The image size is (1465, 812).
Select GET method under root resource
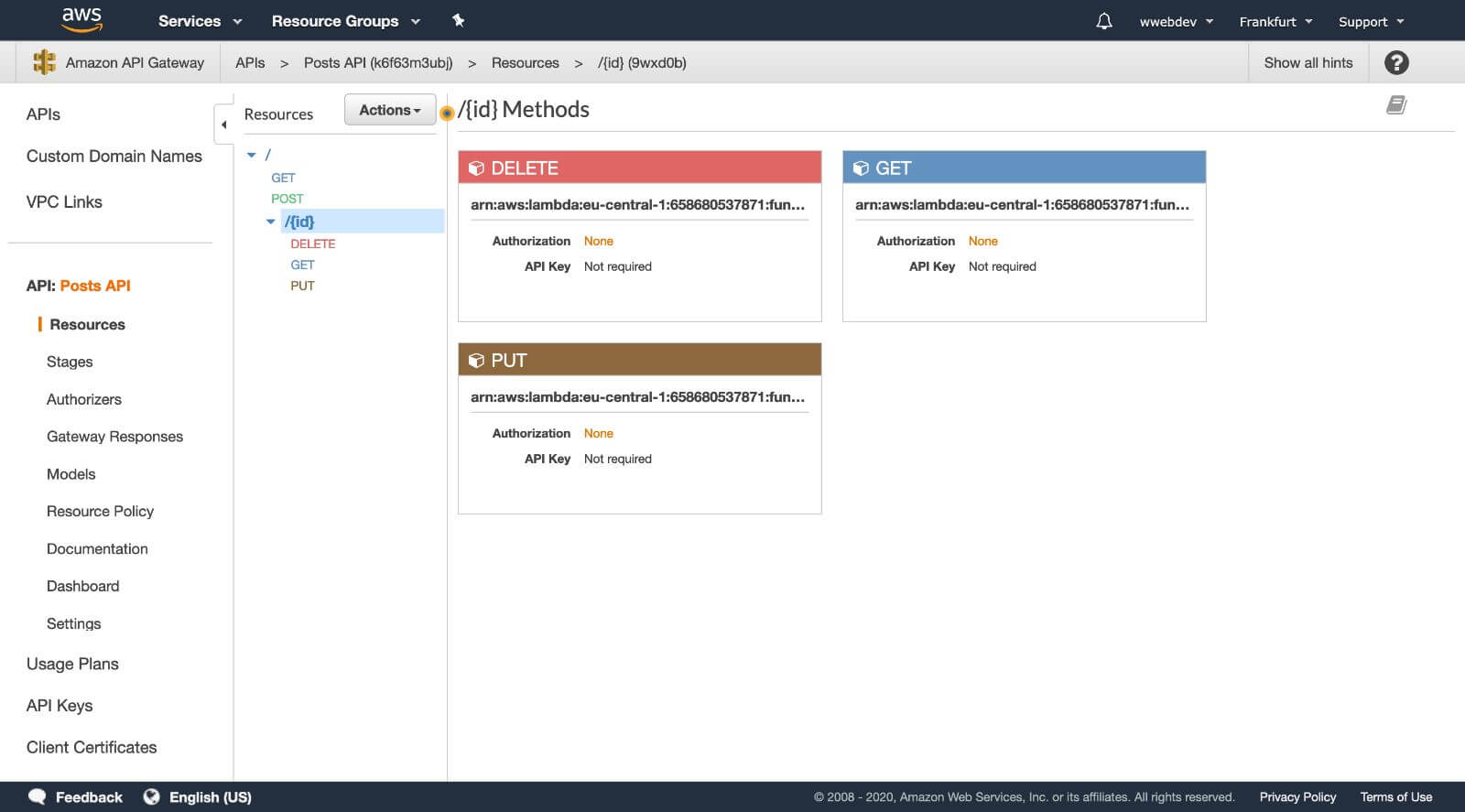(283, 178)
